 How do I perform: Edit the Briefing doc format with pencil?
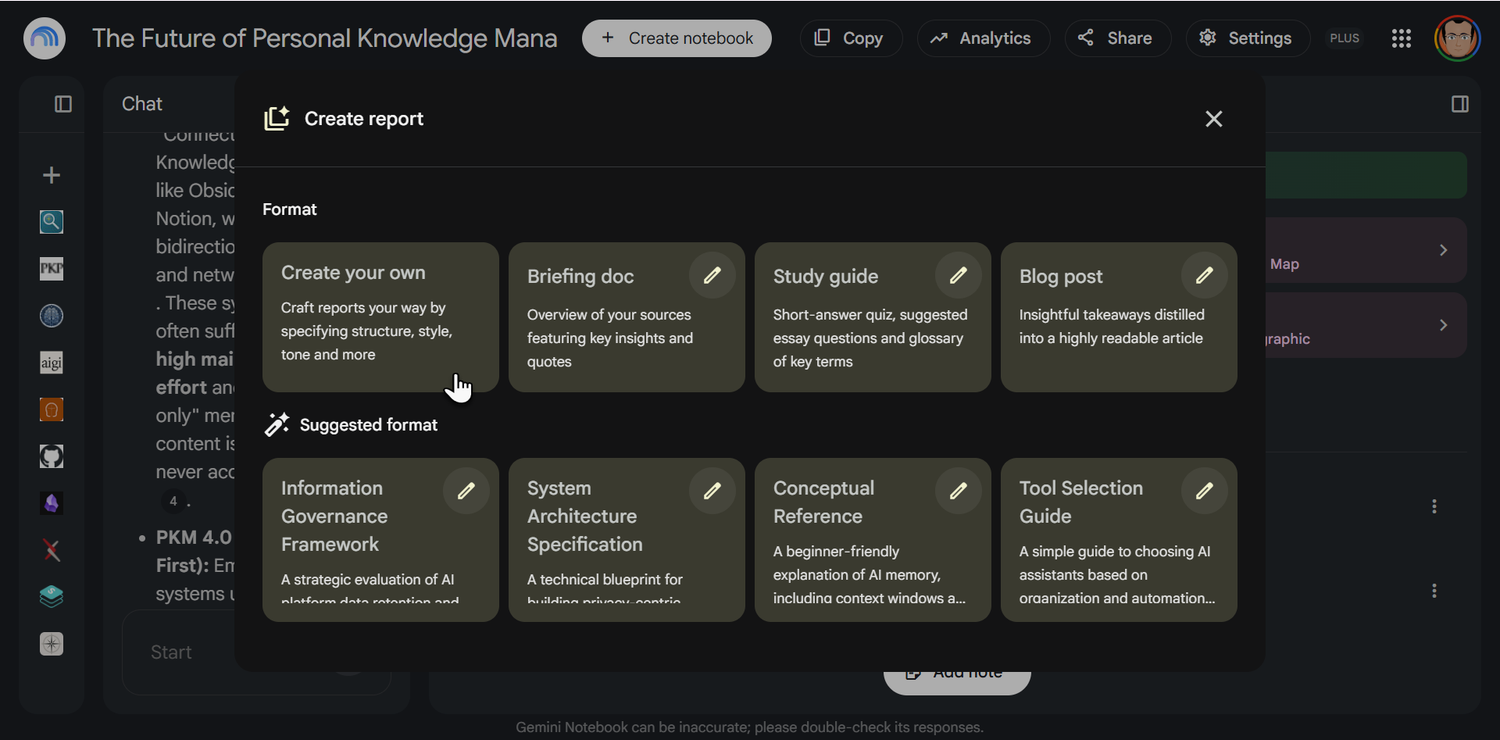pyautogui.click(x=712, y=275)
